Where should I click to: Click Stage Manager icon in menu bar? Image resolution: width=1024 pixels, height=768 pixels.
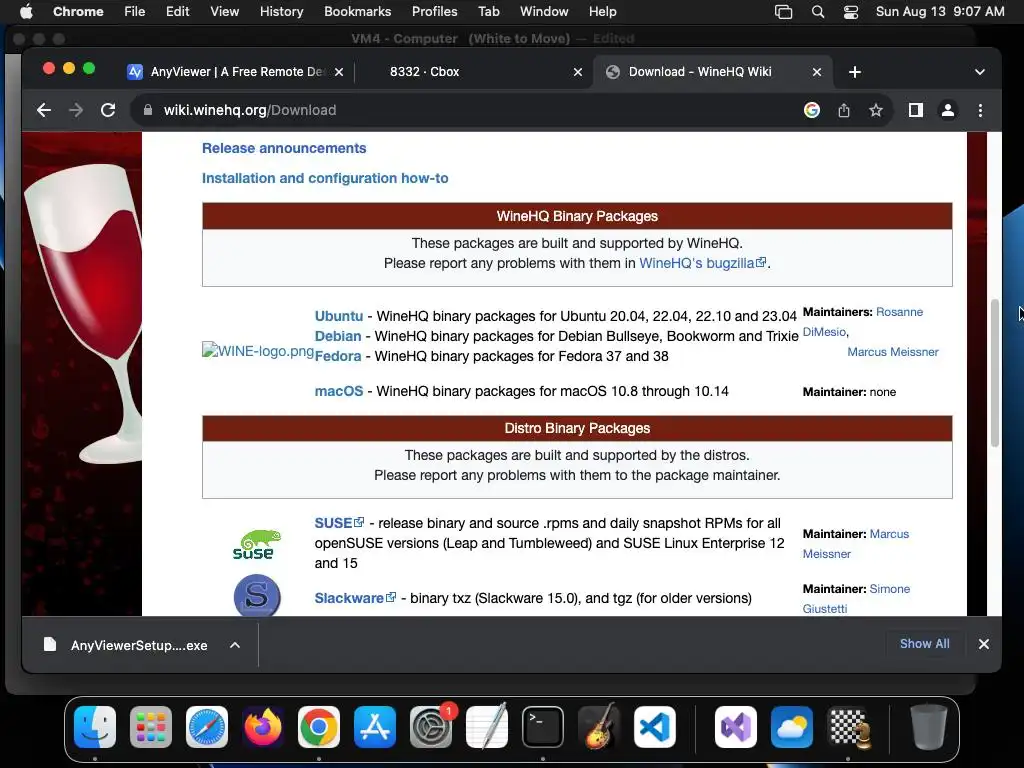coord(783,11)
